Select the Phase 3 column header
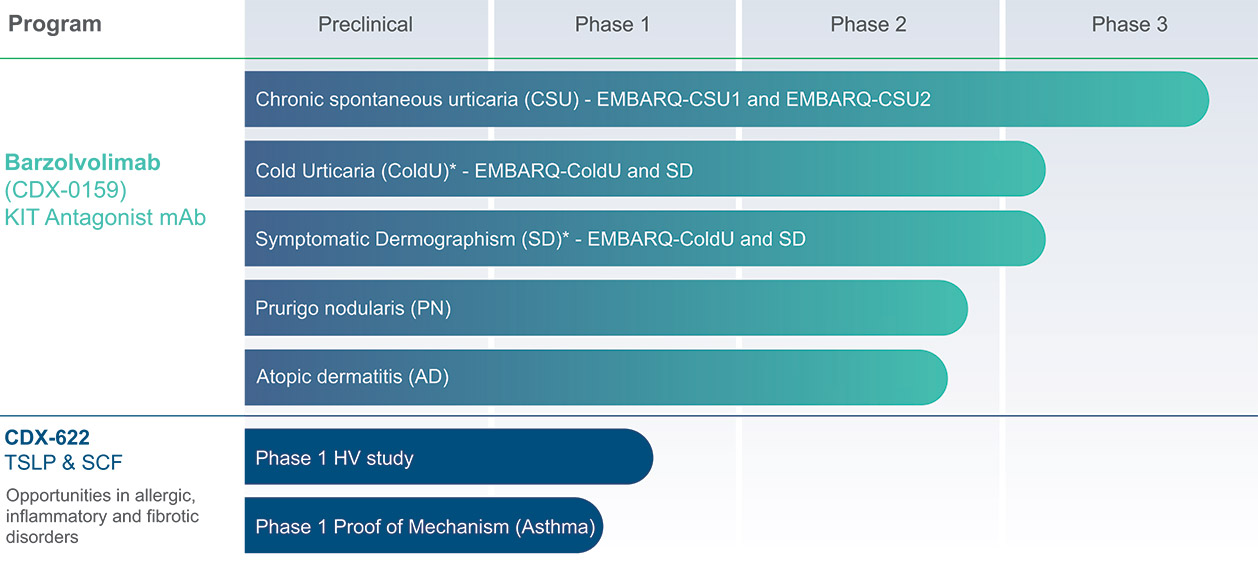This screenshot has height=567, width=1258. 1130,24
